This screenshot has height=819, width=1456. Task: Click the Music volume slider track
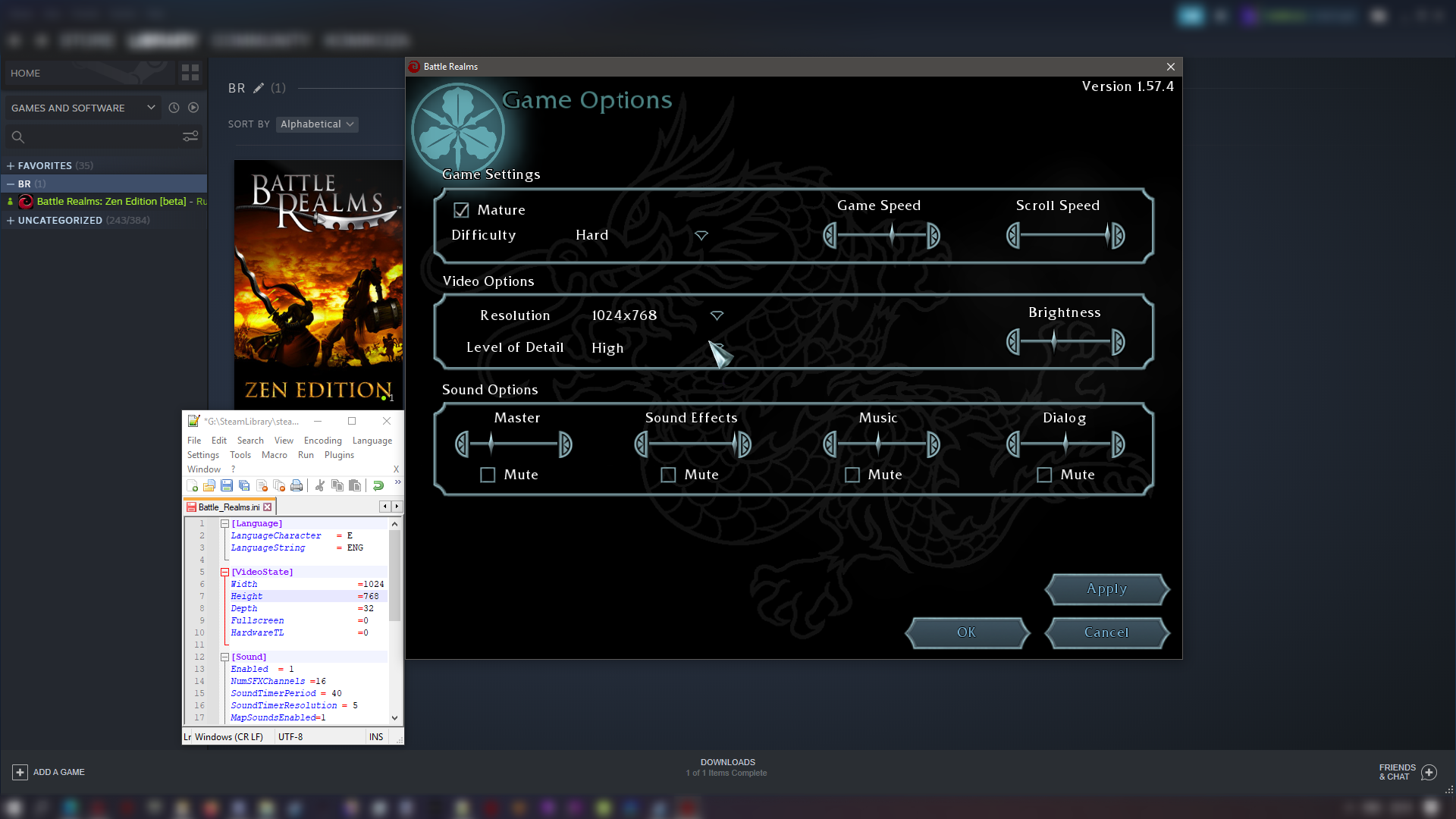click(x=882, y=444)
